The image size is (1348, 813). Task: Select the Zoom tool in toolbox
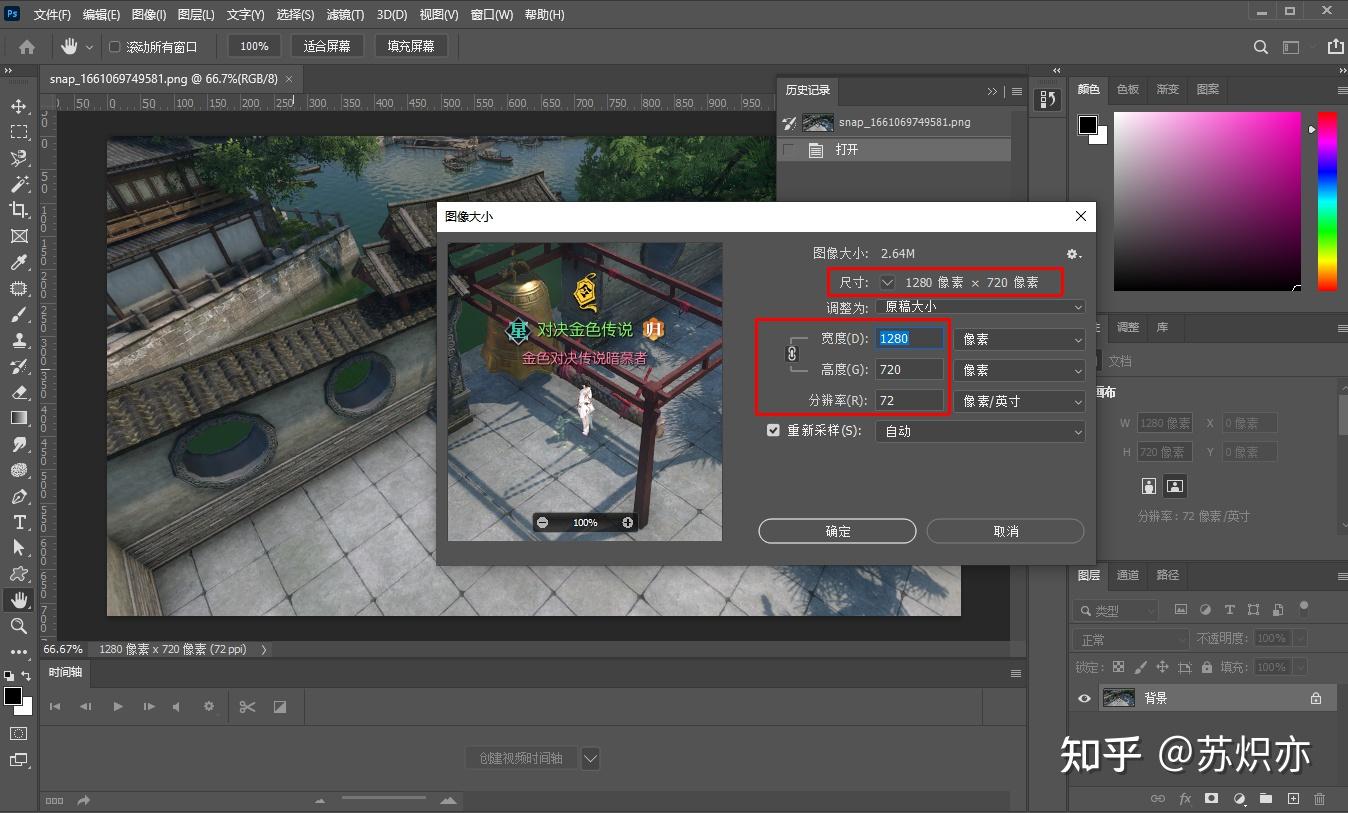pos(19,626)
